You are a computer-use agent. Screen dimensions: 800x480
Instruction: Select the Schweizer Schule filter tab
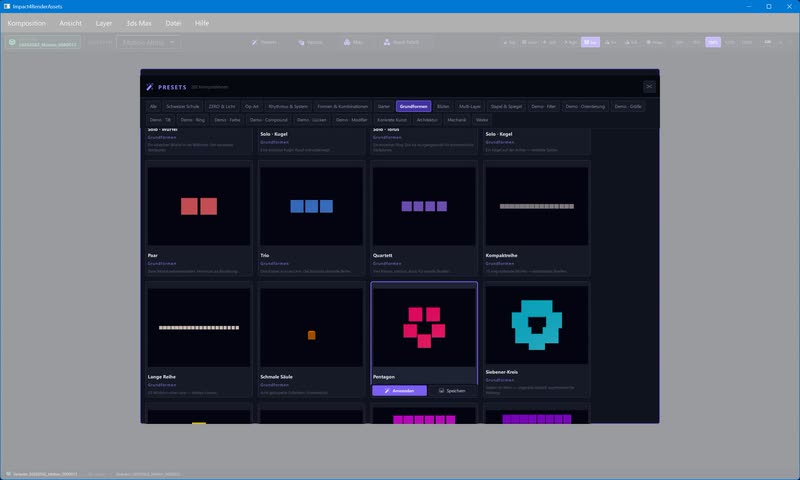(x=183, y=107)
